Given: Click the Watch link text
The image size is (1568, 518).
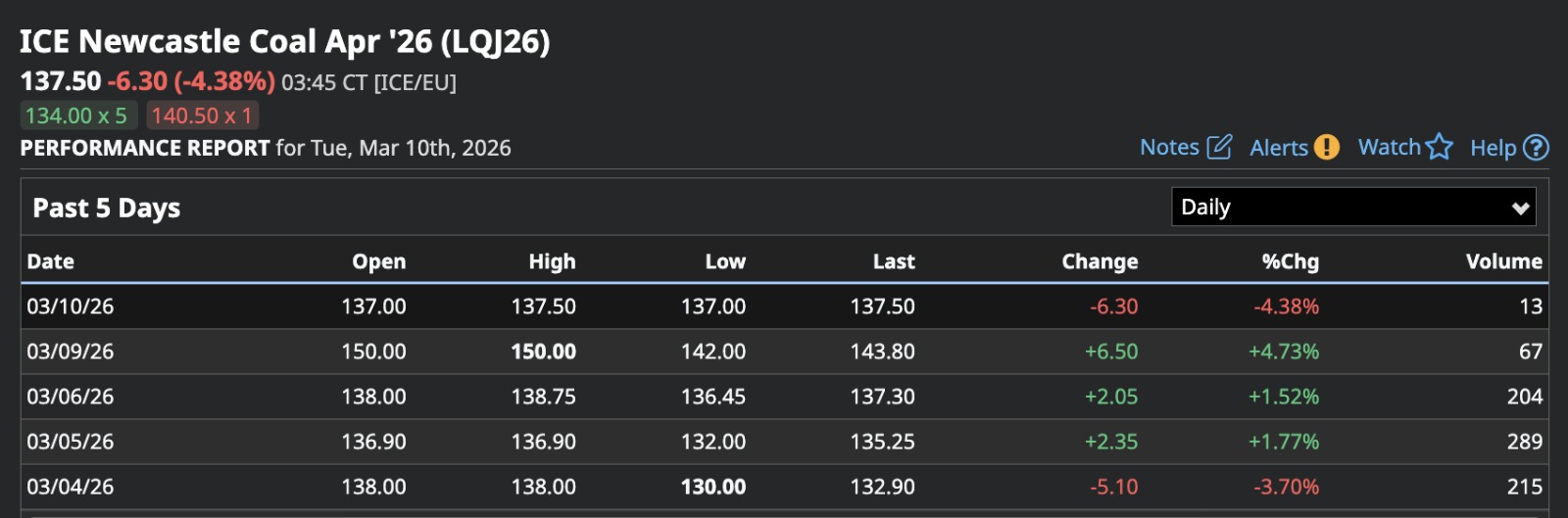Looking at the screenshot, I should [1389, 147].
